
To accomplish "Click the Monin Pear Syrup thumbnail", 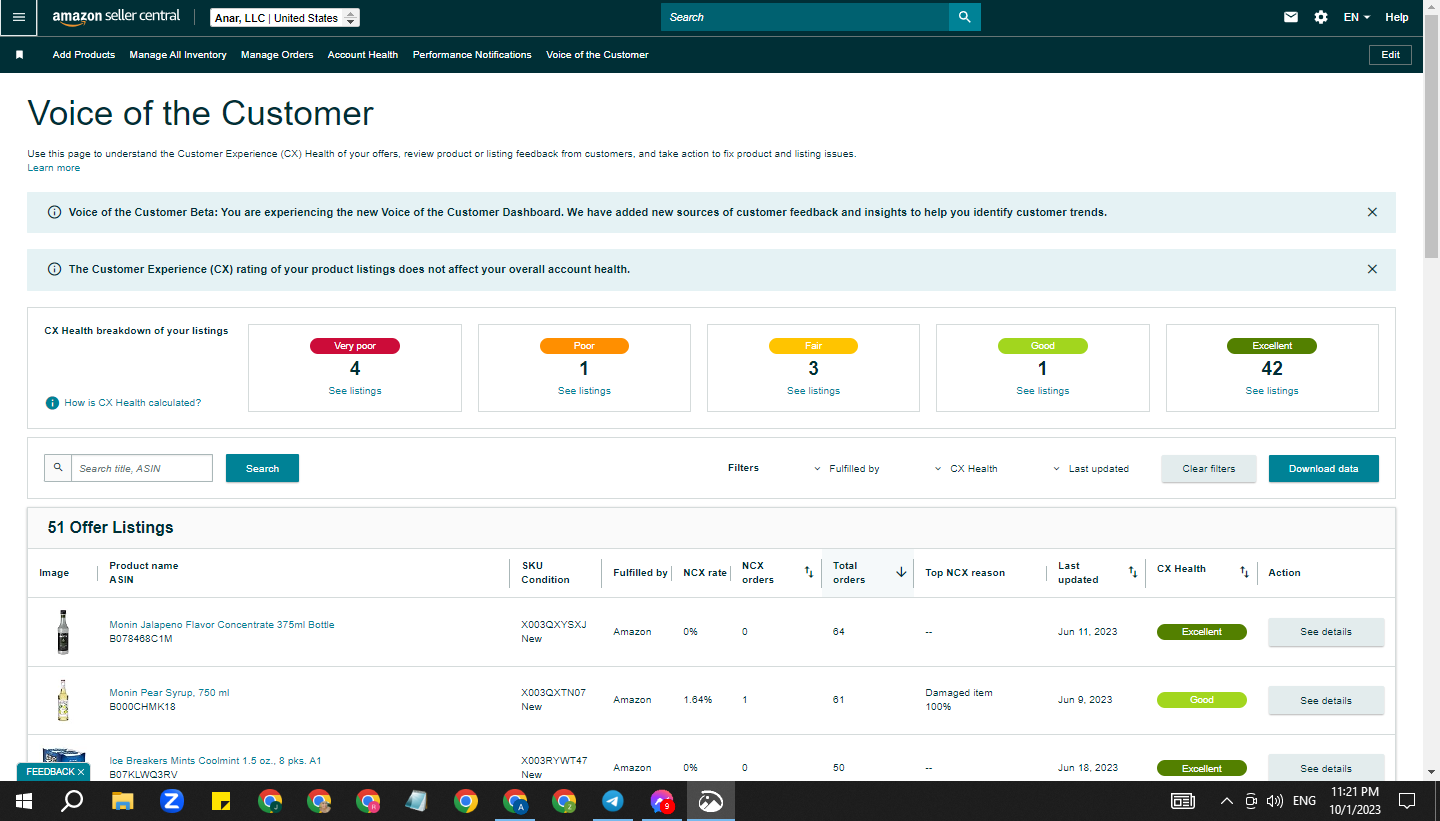I will 63,700.
